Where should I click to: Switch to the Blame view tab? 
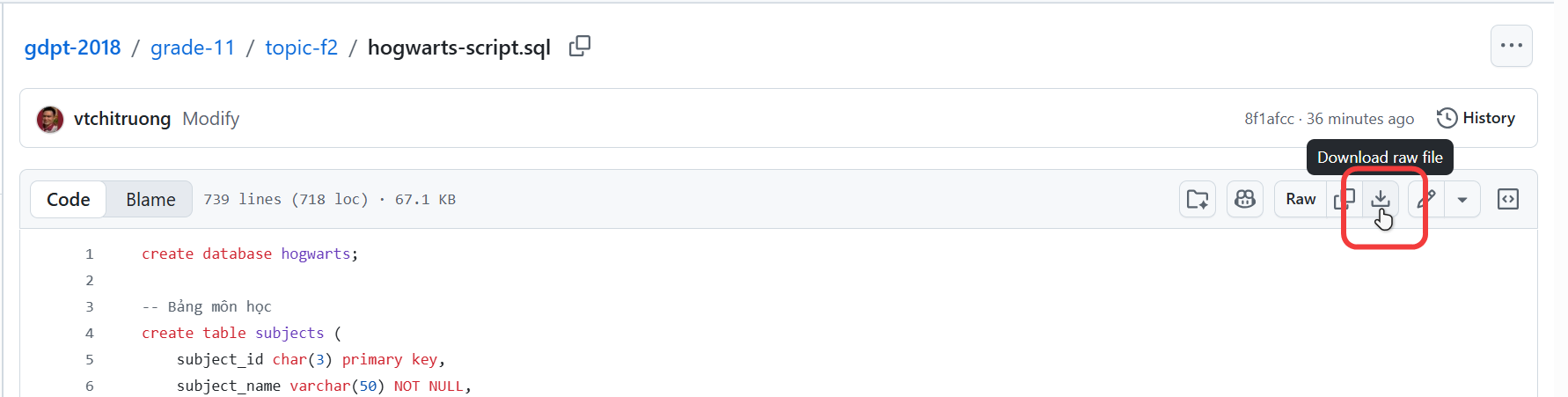[x=150, y=200]
